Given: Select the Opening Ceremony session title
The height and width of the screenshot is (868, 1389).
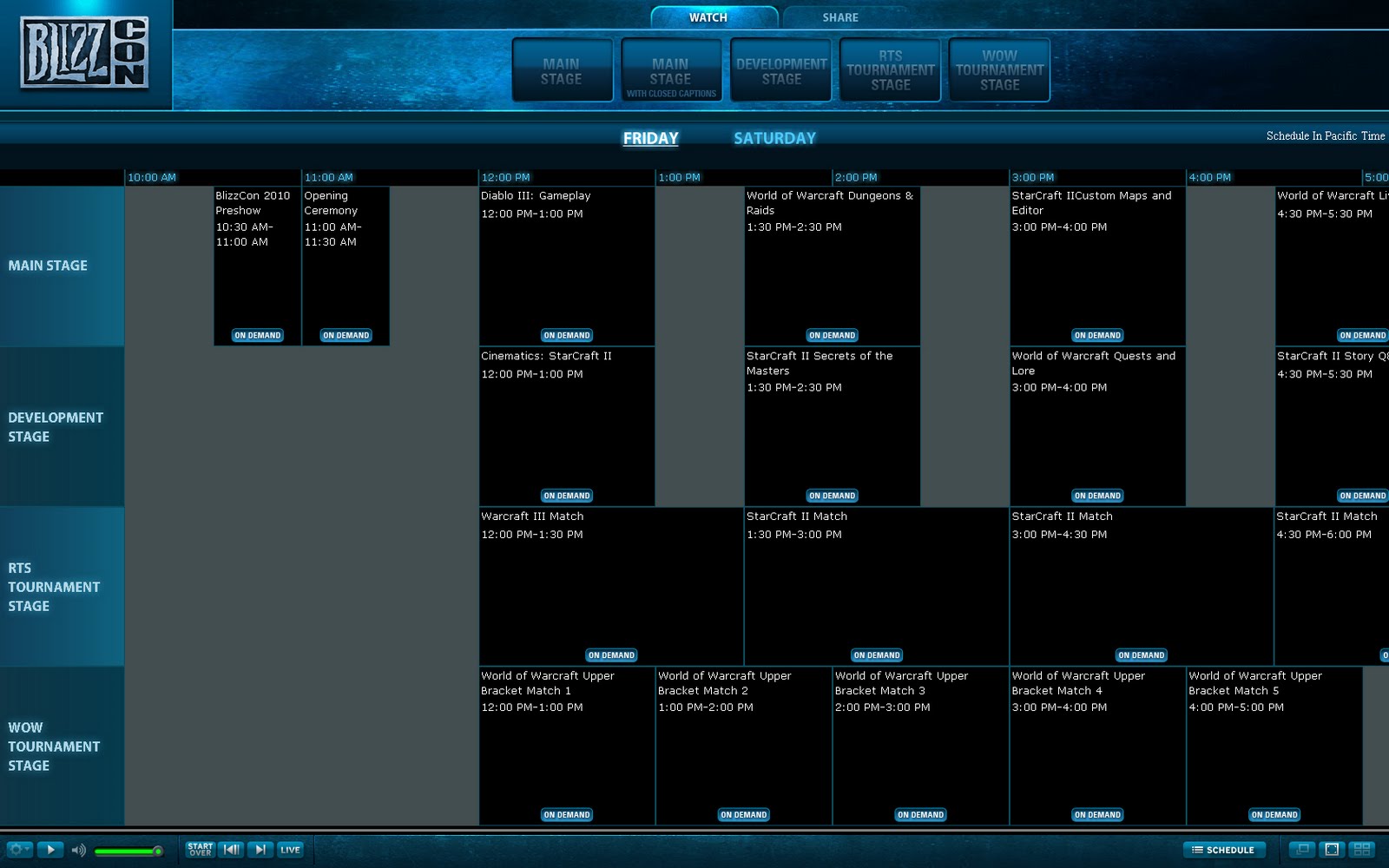Looking at the screenshot, I should pos(331,203).
